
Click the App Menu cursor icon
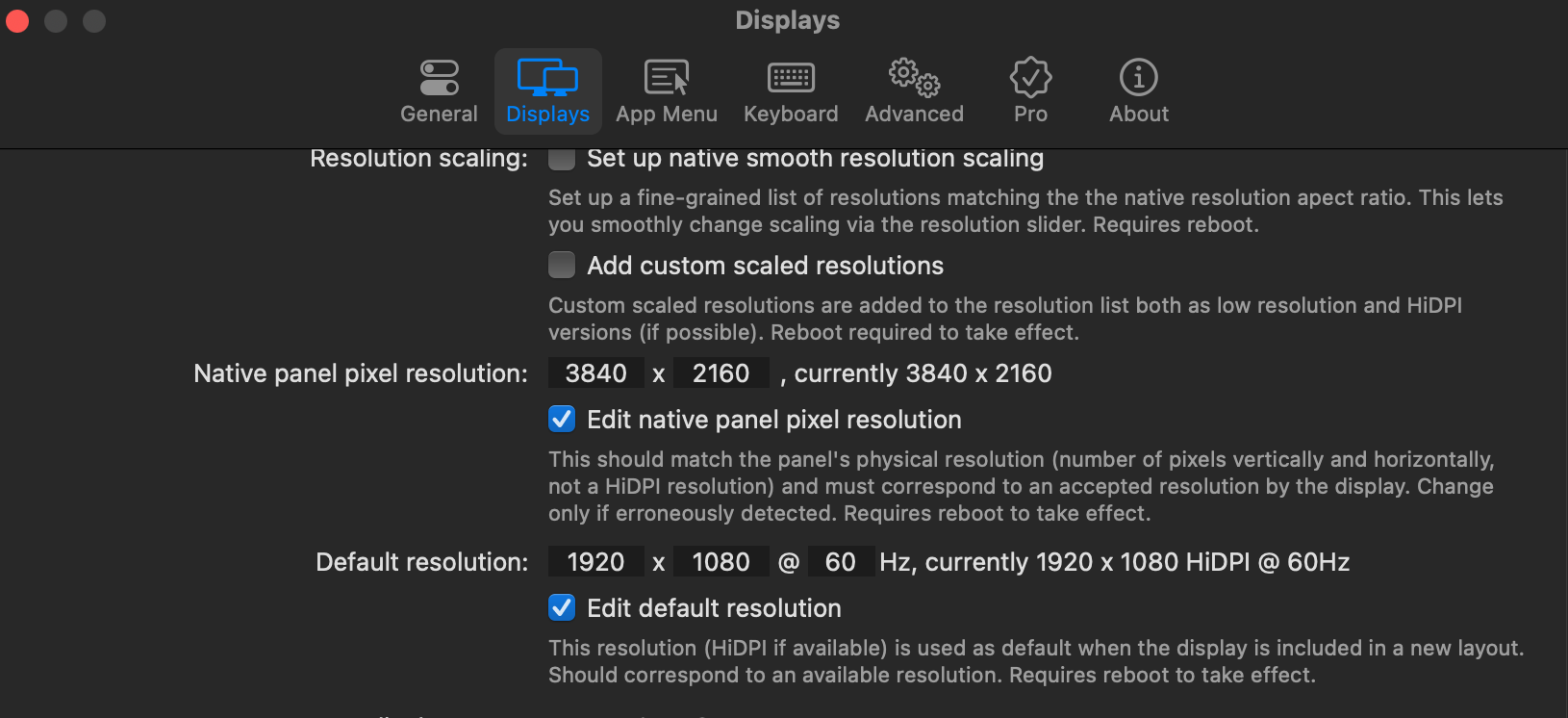pyautogui.click(x=666, y=76)
